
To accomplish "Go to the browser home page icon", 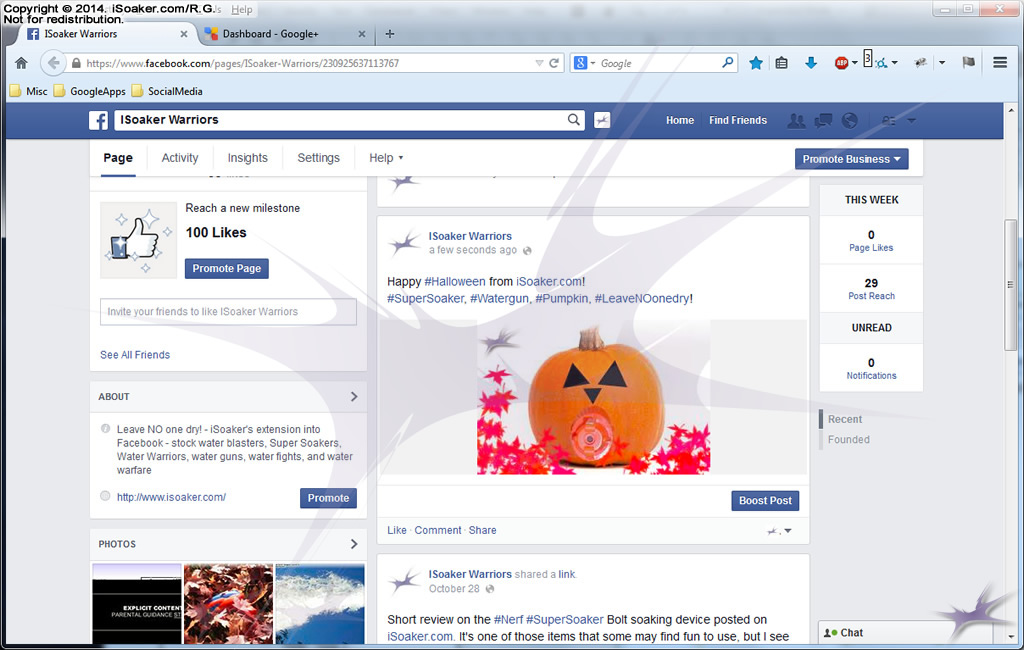I will pyautogui.click(x=22, y=63).
